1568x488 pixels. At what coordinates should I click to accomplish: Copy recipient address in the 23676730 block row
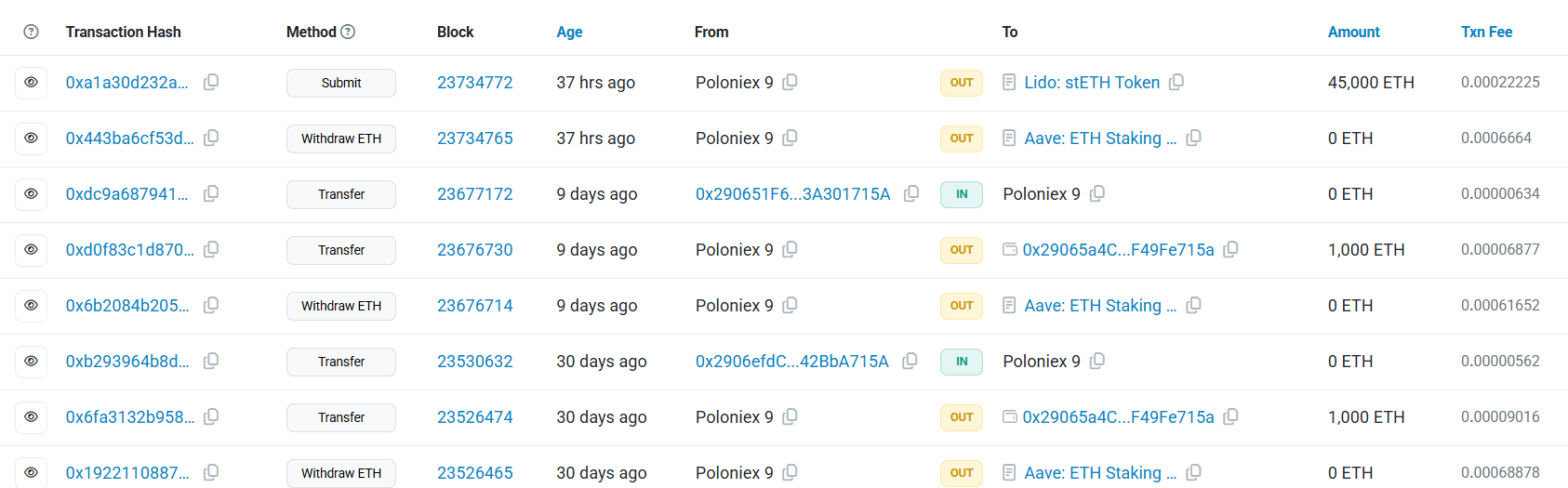tap(1230, 249)
